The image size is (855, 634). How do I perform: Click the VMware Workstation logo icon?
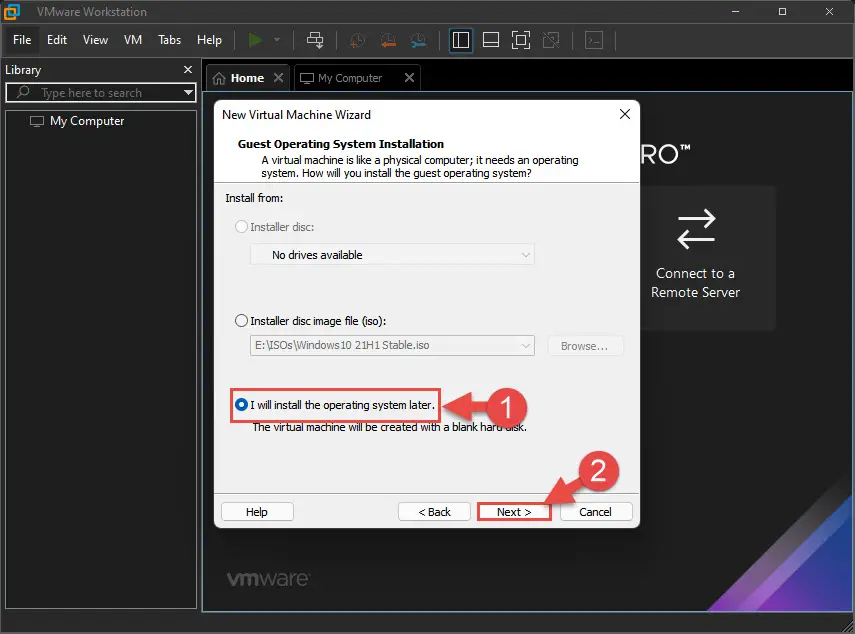point(11,11)
